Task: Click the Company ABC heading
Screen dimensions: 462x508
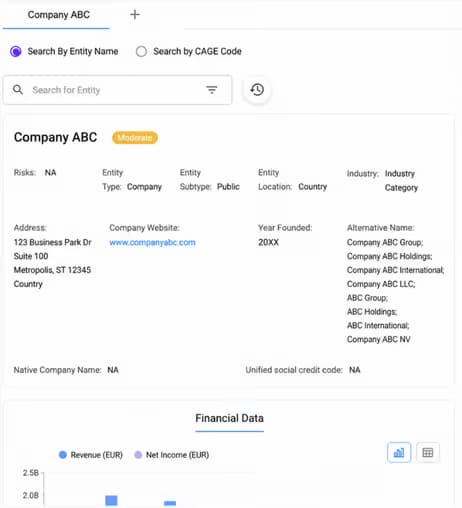Action: (55, 137)
